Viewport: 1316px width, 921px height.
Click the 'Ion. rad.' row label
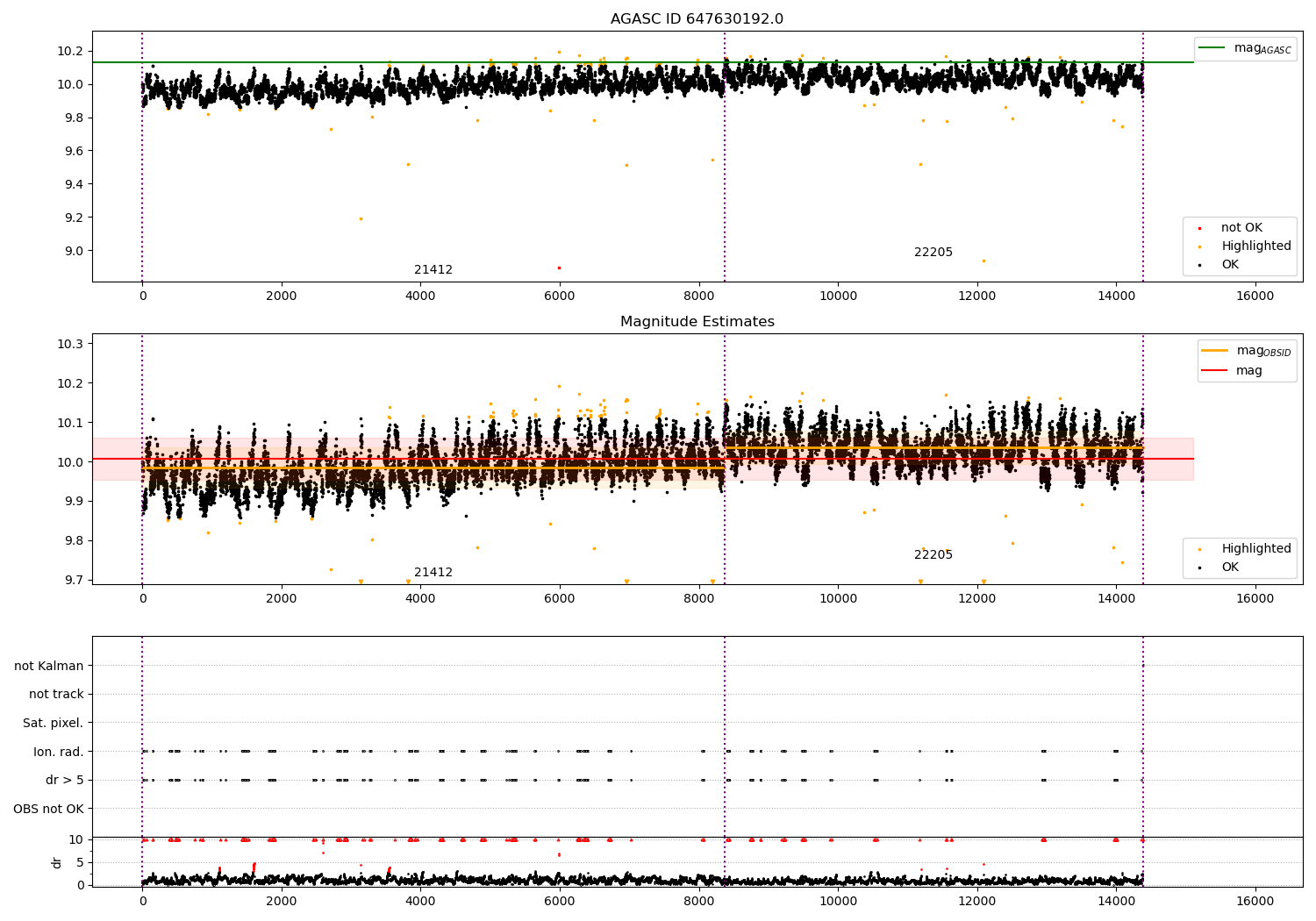pyautogui.click(x=59, y=752)
